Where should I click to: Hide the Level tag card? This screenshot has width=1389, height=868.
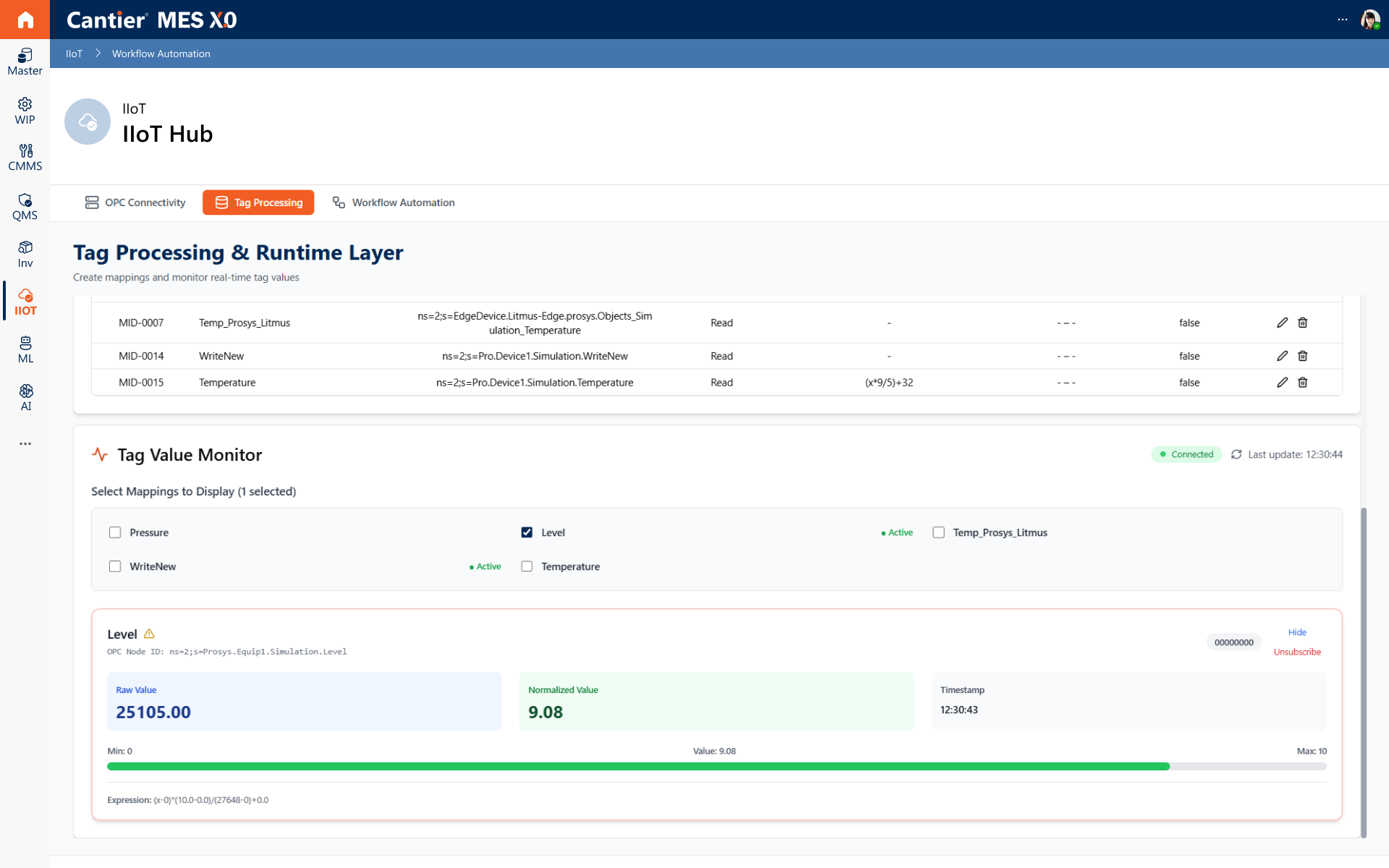click(1297, 632)
